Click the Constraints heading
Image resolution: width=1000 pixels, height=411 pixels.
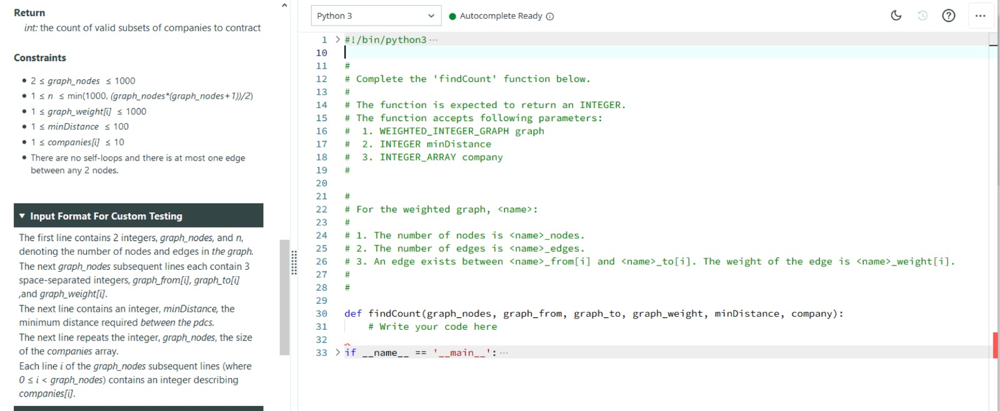[x=40, y=58]
